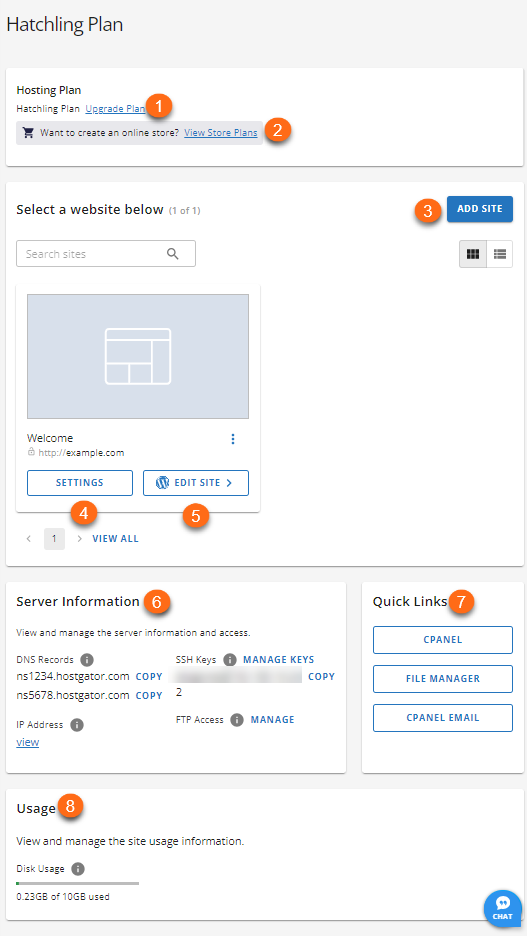Click the 0.23GB of 10GB used text
This screenshot has width=527, height=936.
click(63, 897)
